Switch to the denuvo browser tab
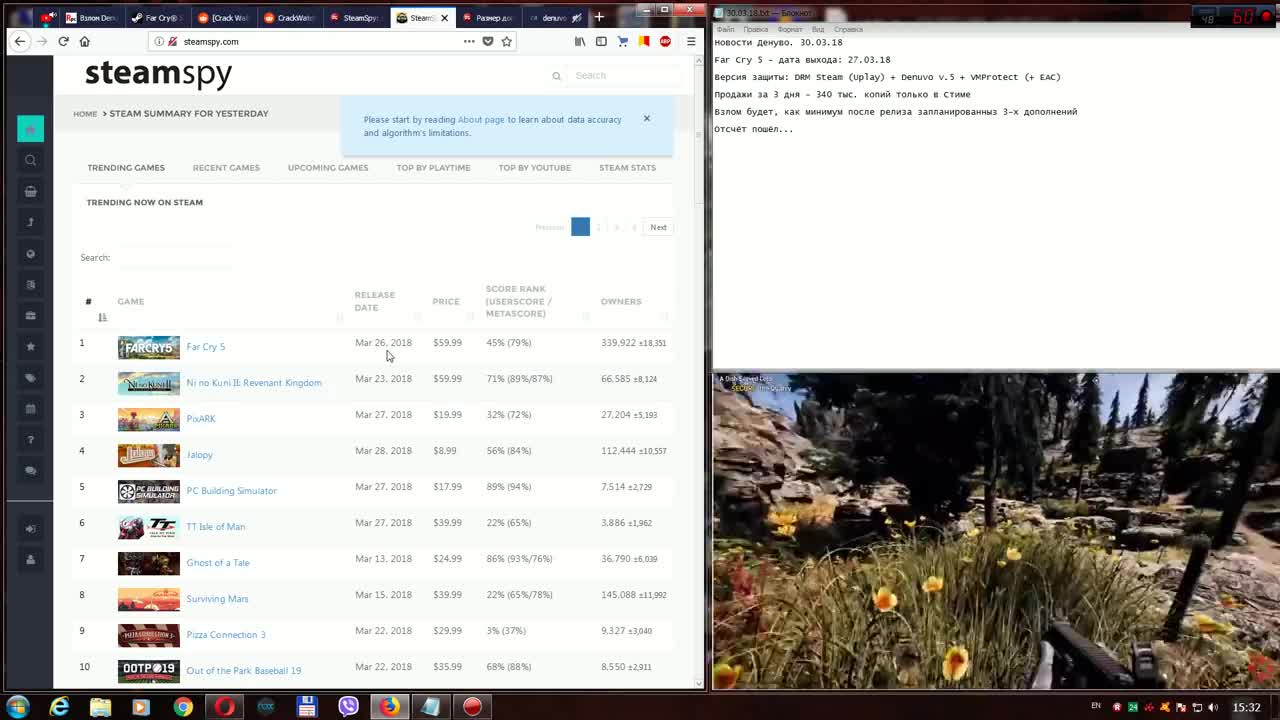The height and width of the screenshot is (720, 1280). [553, 18]
